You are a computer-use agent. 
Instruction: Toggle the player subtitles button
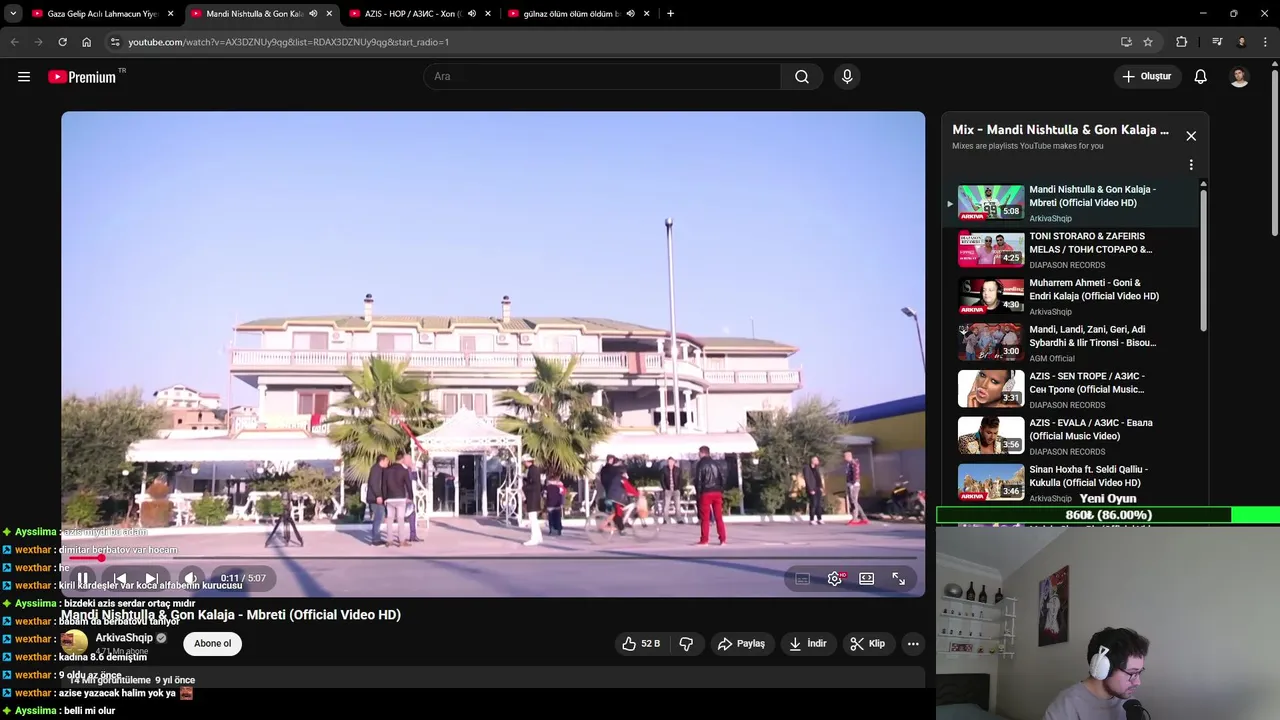pyautogui.click(x=802, y=579)
